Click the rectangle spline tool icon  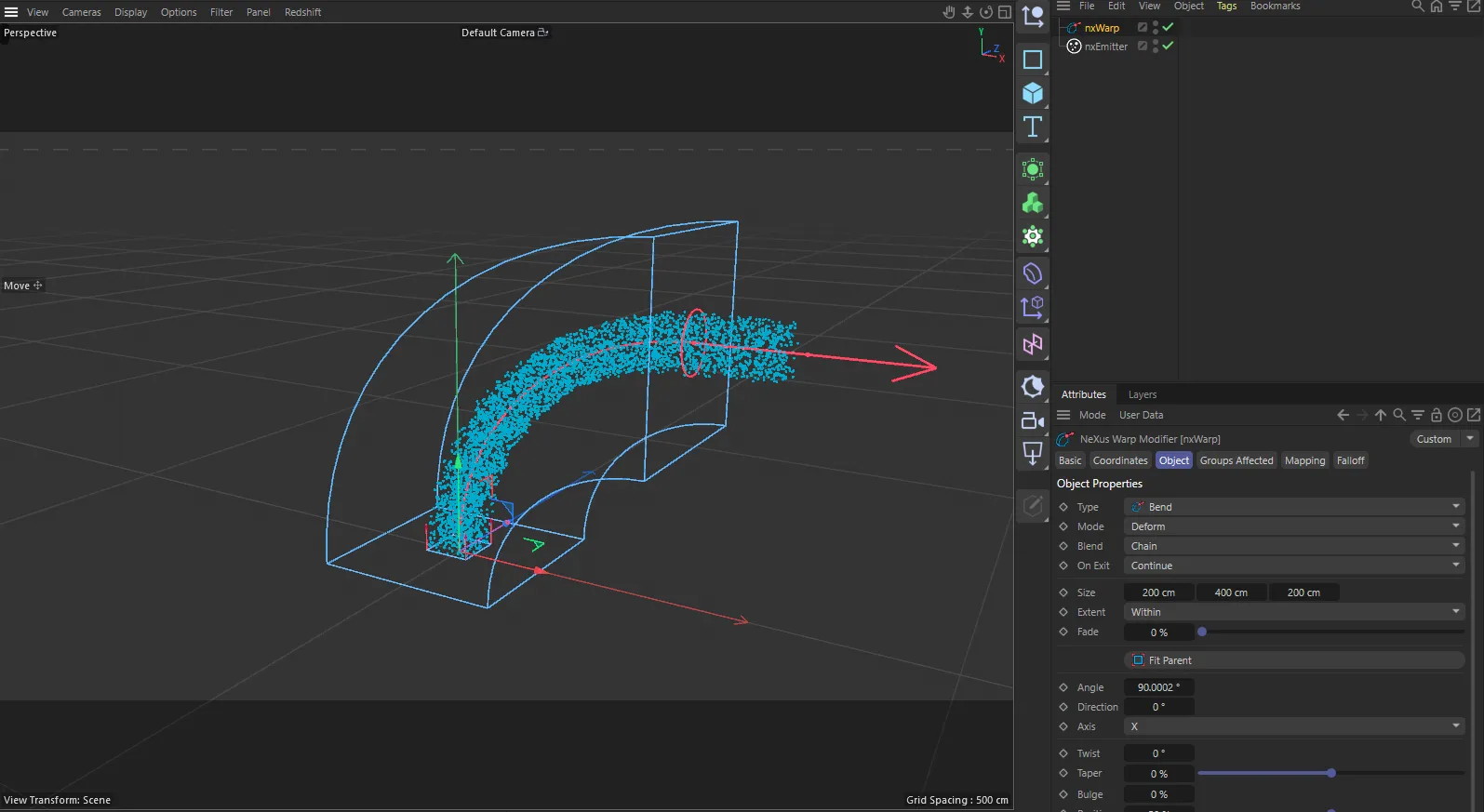click(1033, 60)
